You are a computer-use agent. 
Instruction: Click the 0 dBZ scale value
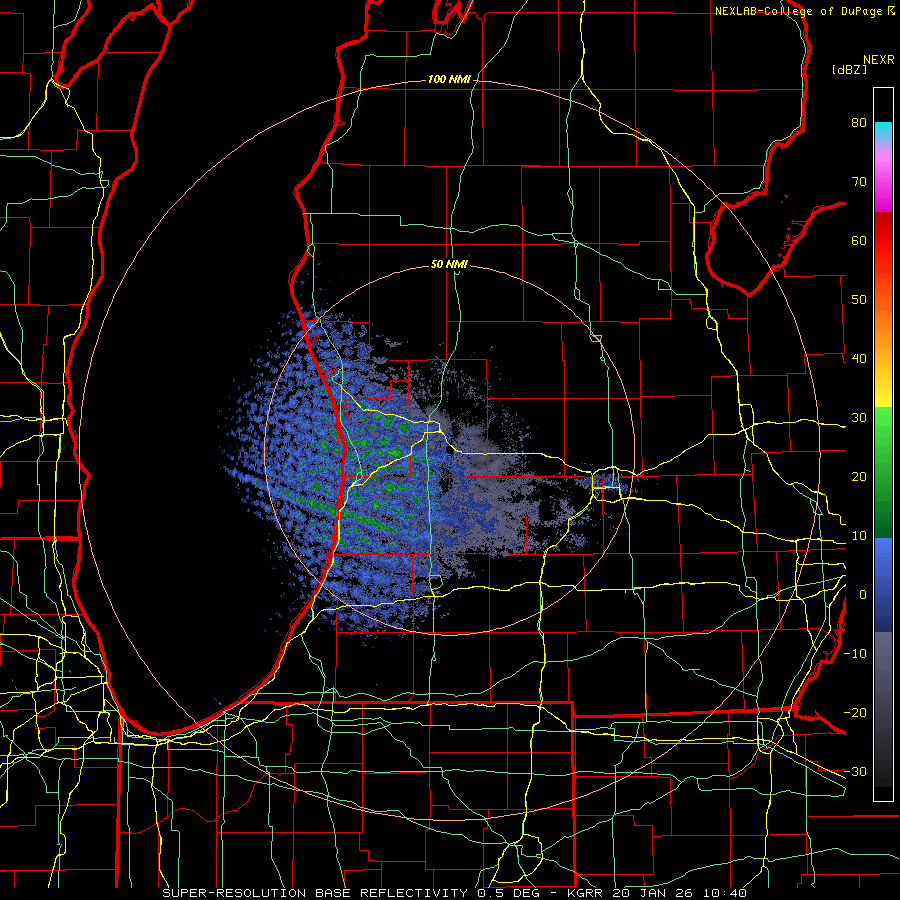click(x=863, y=595)
